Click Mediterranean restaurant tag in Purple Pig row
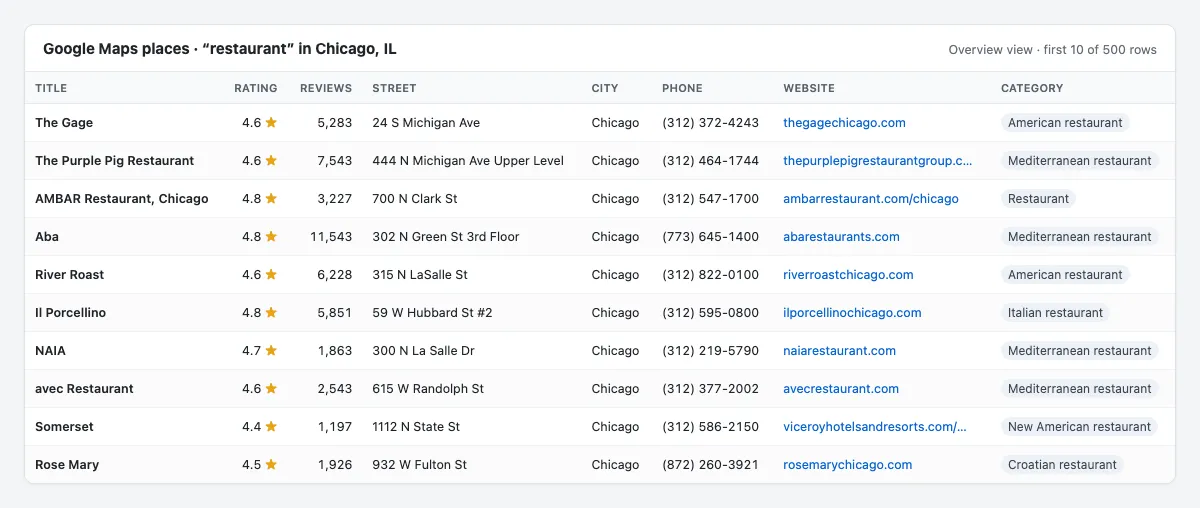This screenshot has height=508, width=1200. 1080,161
